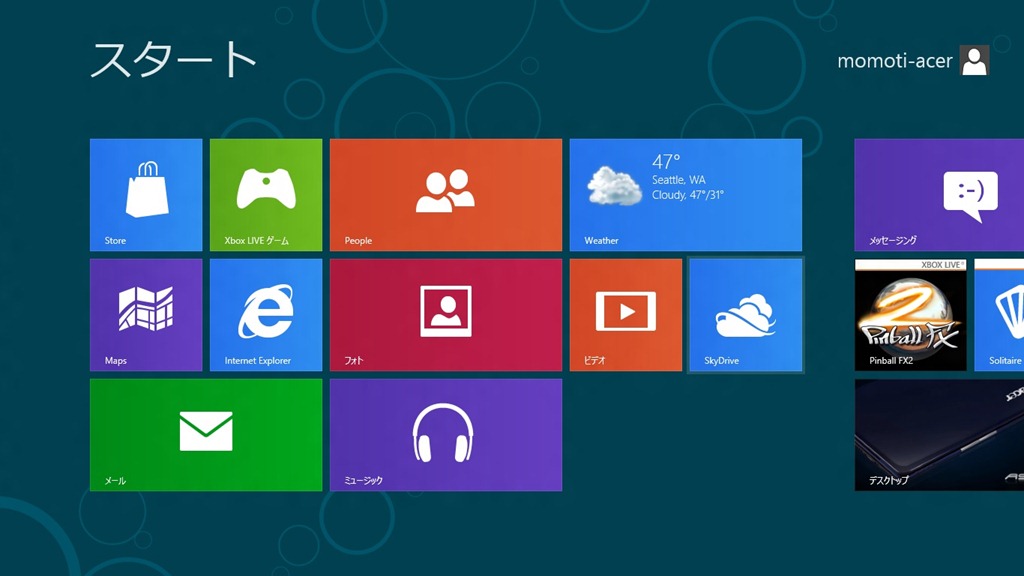This screenshot has height=576, width=1024.
Task: Open the People tile
Action: 446,195
